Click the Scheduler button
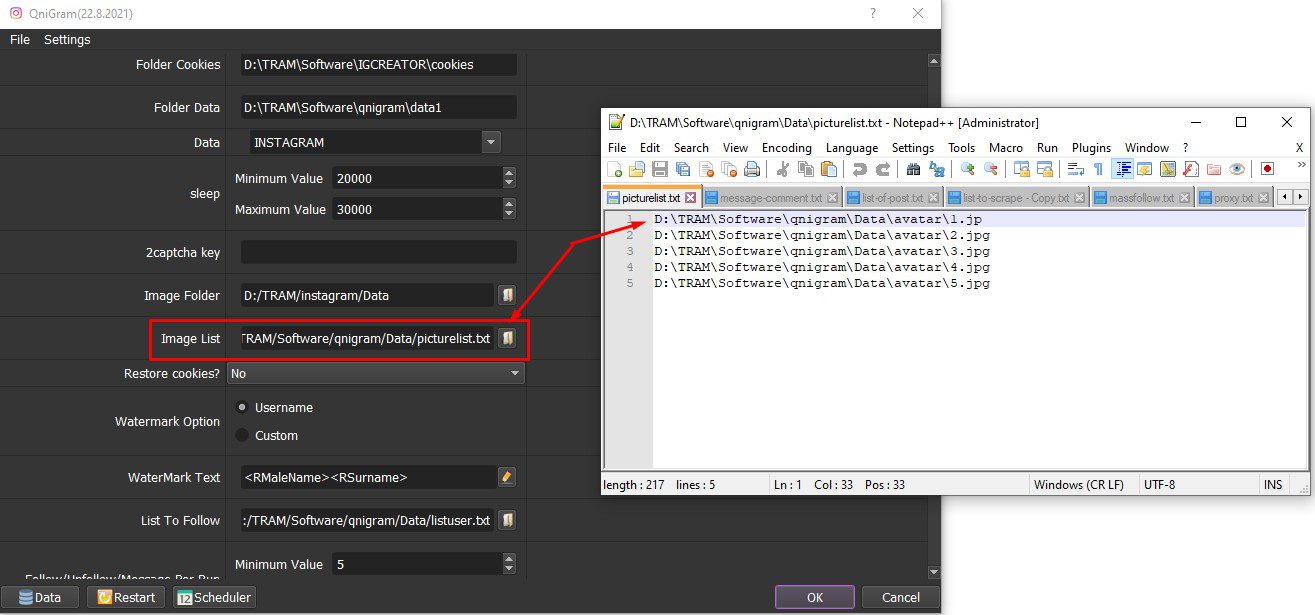Viewport: 1315px width, 615px height. point(214,597)
